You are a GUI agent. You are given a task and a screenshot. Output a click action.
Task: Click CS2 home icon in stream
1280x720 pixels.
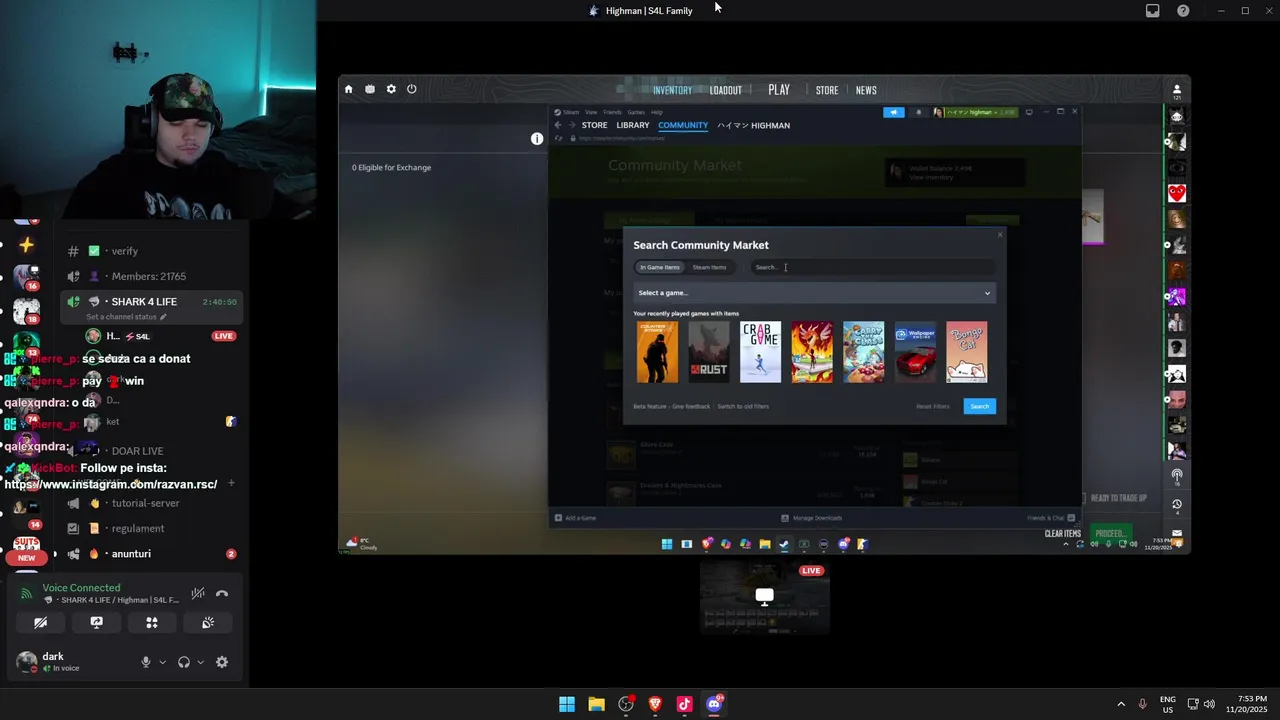click(x=348, y=89)
